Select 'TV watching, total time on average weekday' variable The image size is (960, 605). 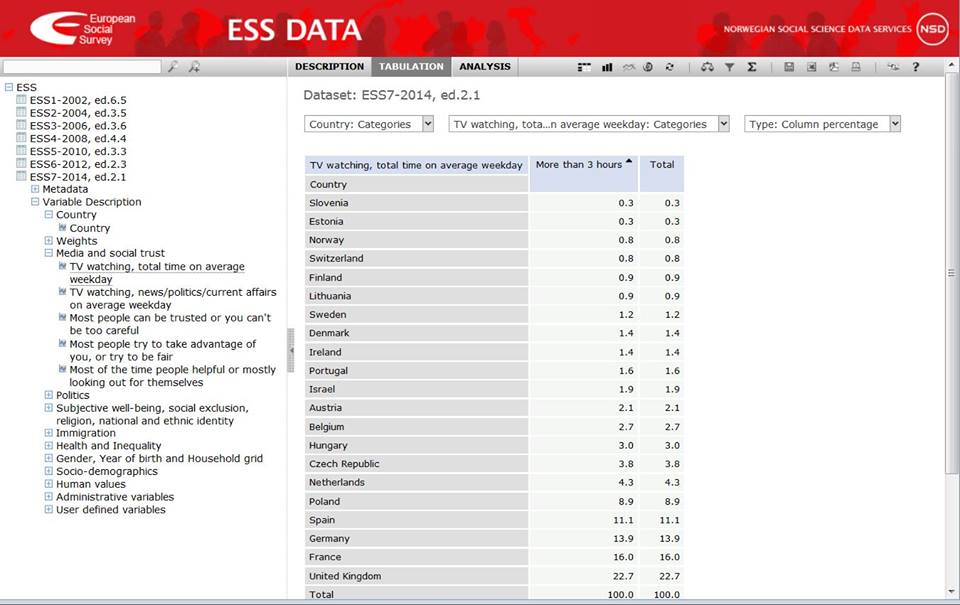[x=157, y=272]
